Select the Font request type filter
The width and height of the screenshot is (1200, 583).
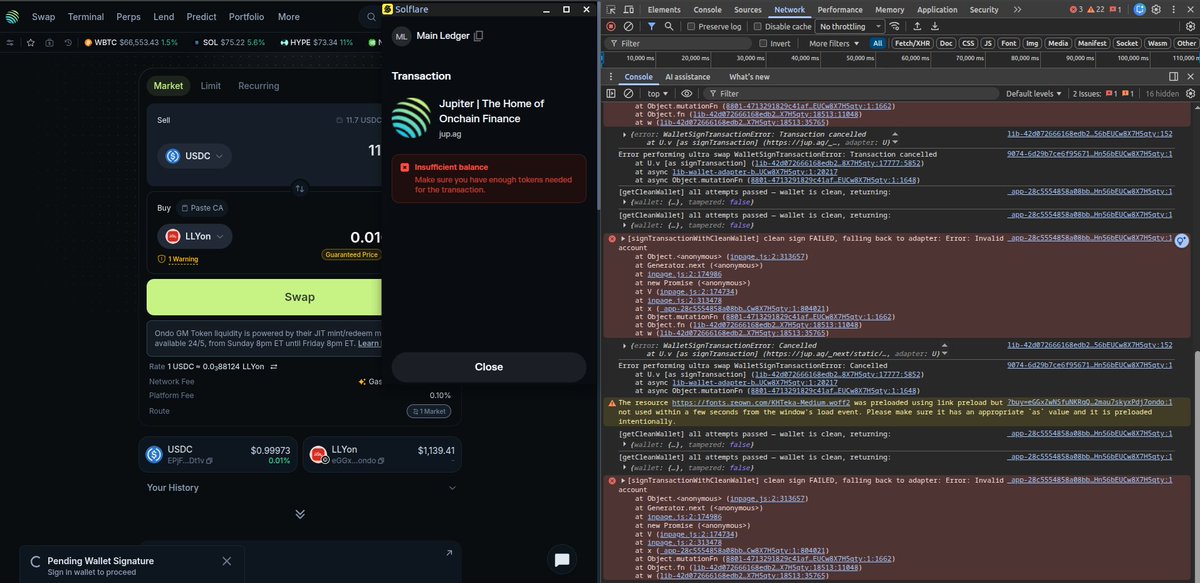click(1009, 44)
